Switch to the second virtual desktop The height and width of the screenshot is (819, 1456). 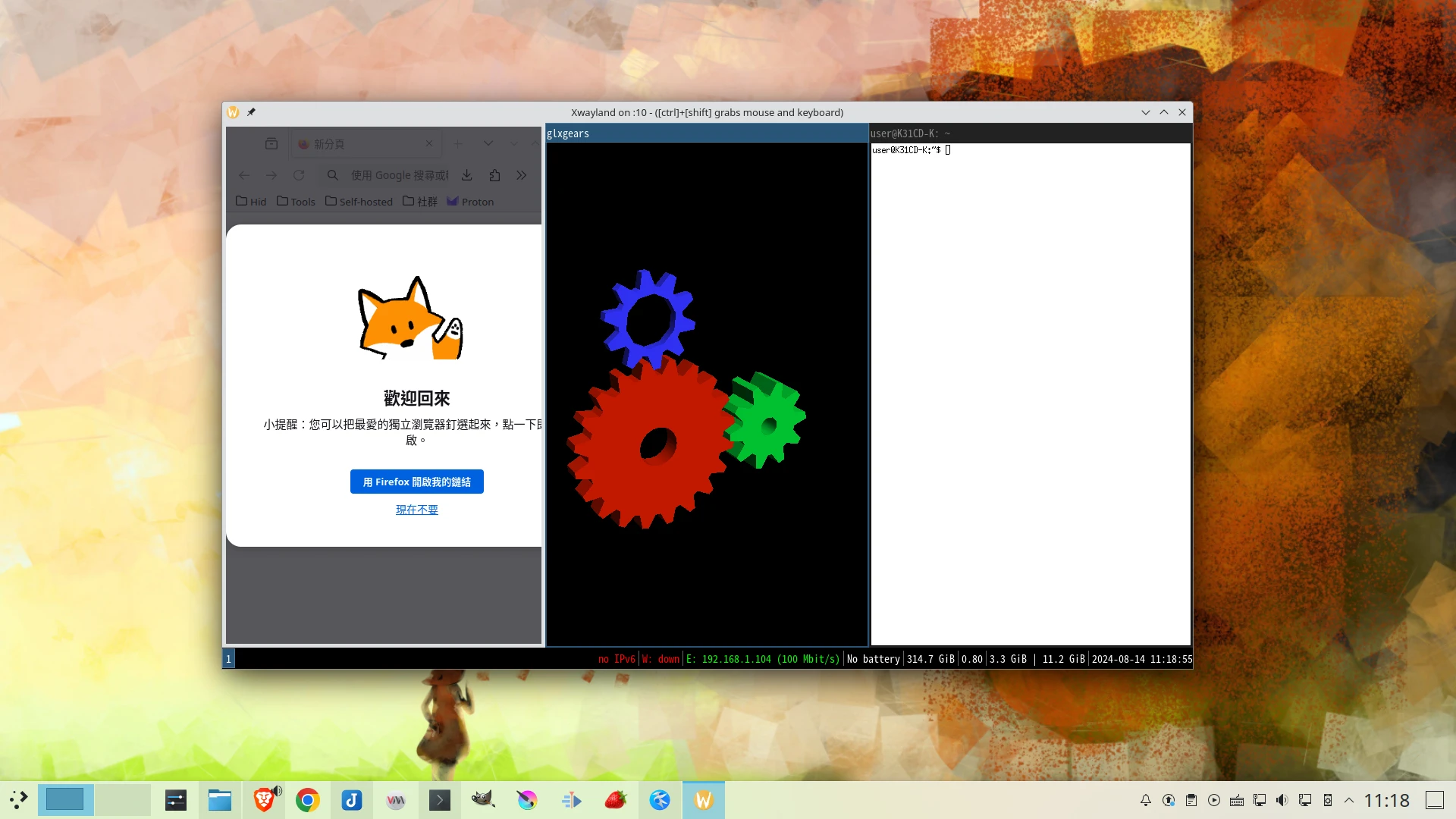click(x=122, y=800)
